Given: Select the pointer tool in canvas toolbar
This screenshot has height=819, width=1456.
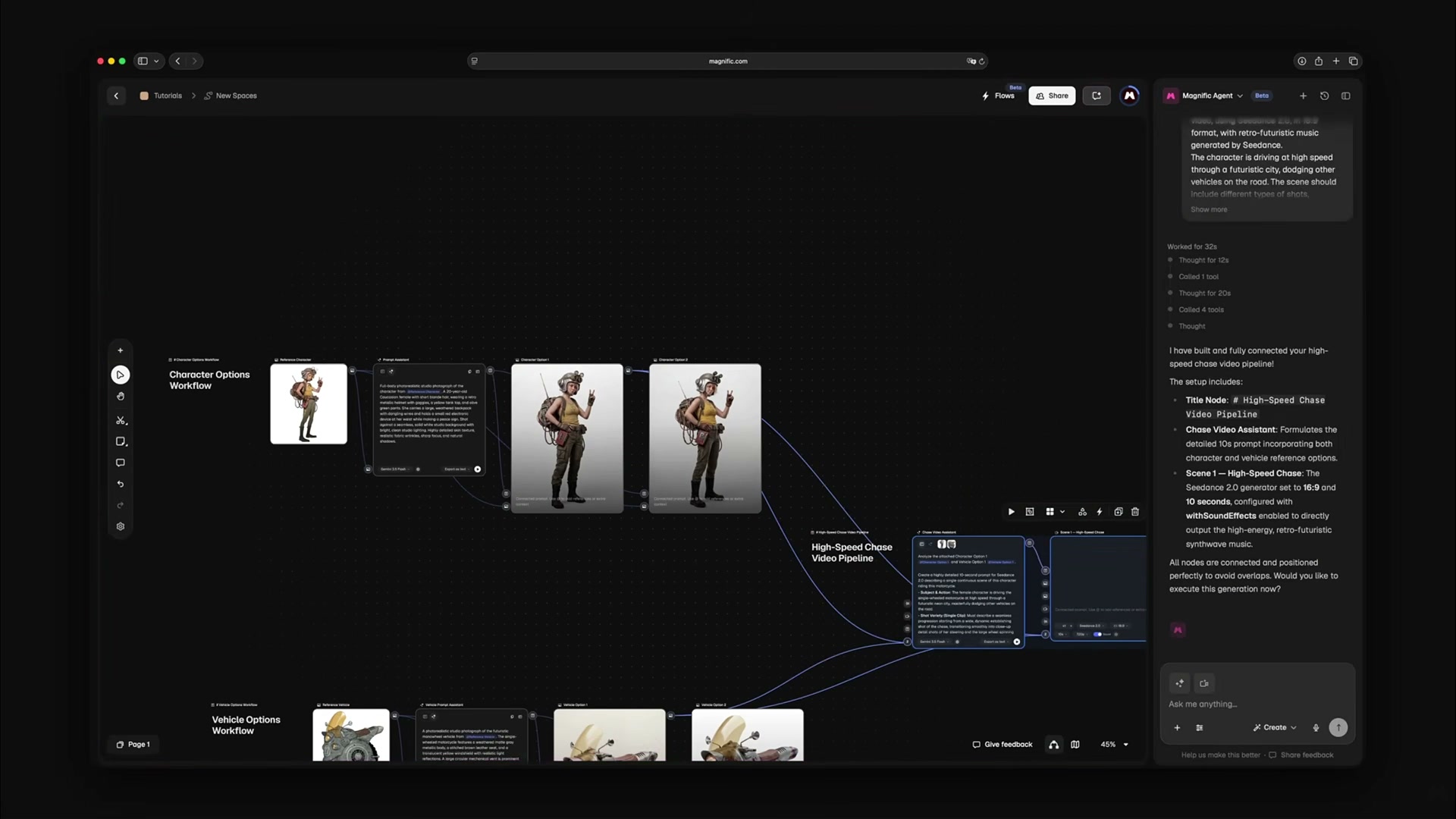Looking at the screenshot, I should (x=120, y=375).
